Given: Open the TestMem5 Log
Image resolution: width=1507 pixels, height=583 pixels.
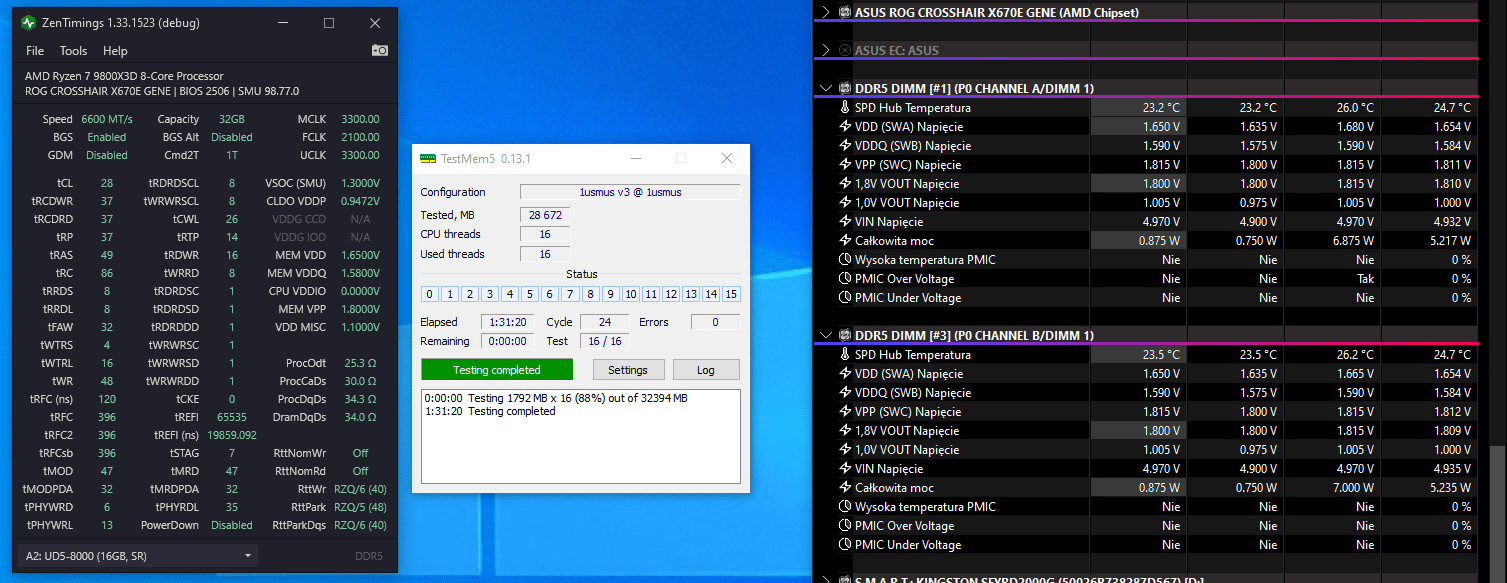Looking at the screenshot, I should [x=706, y=370].
